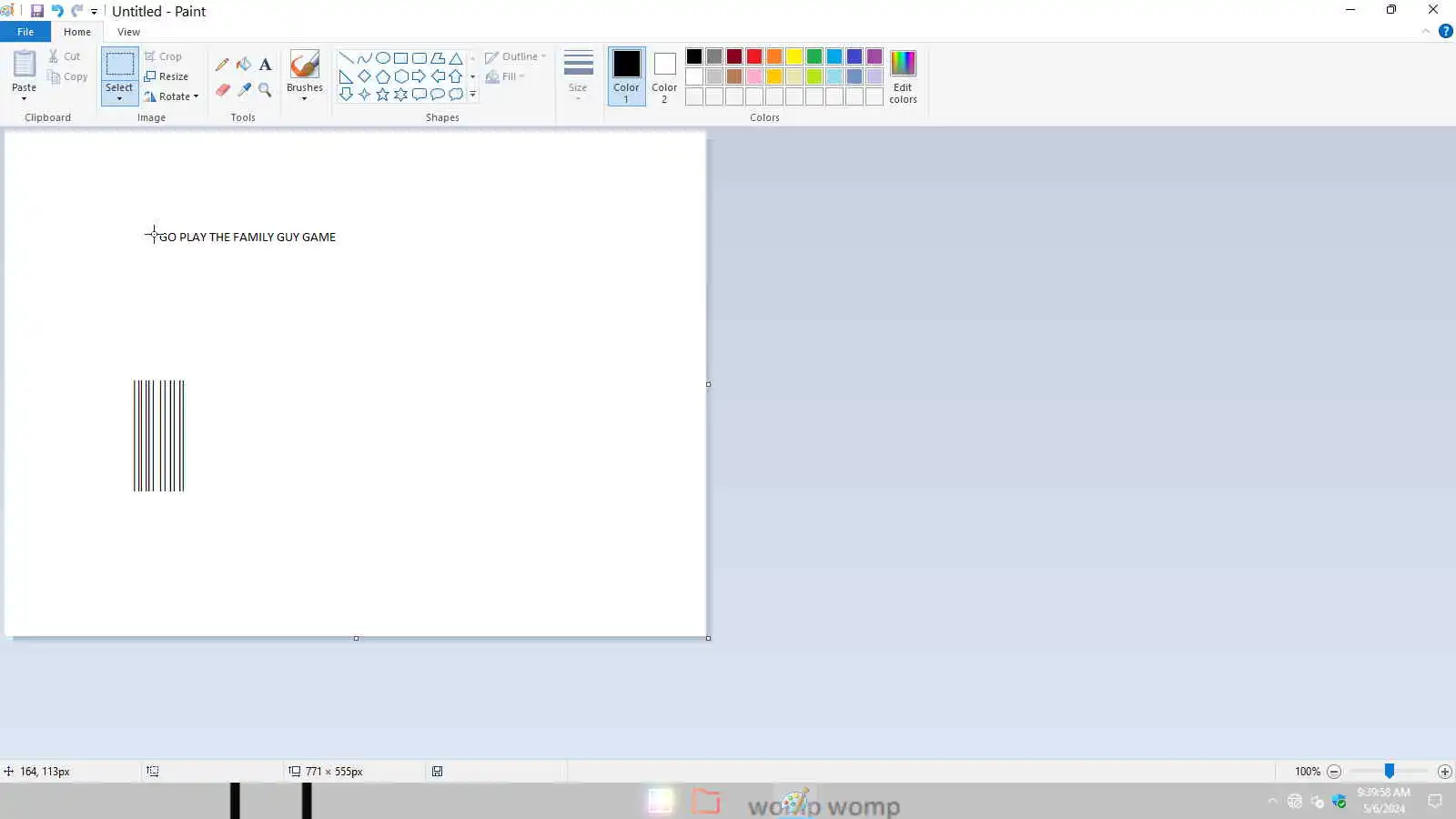
Task: Select the Line shape
Action: coord(346,58)
